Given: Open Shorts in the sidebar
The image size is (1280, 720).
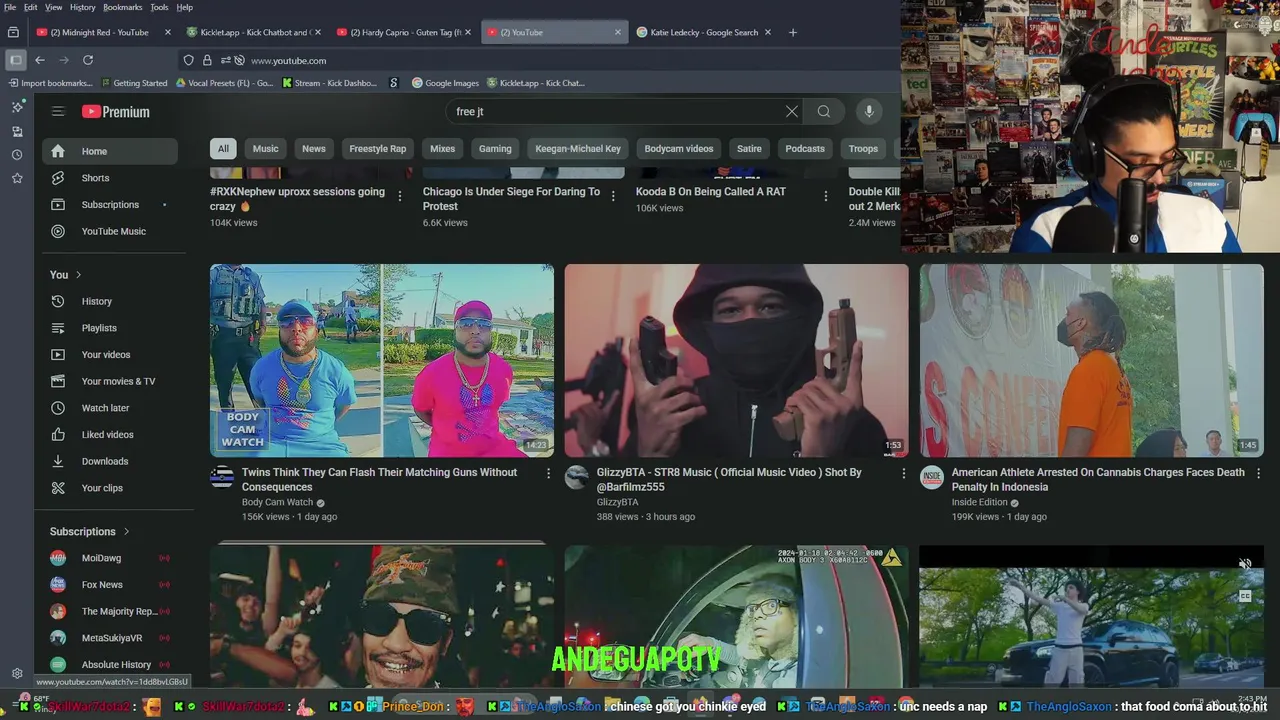Looking at the screenshot, I should pos(110,178).
